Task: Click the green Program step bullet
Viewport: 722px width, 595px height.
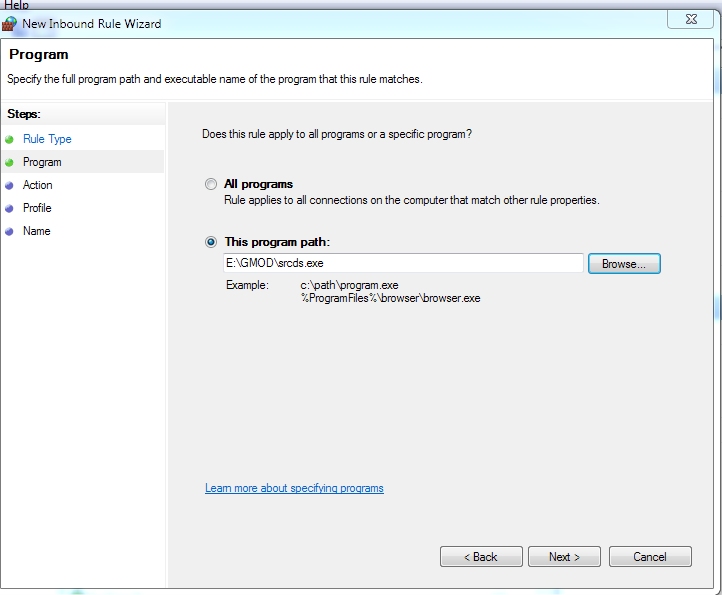Action: 10,162
